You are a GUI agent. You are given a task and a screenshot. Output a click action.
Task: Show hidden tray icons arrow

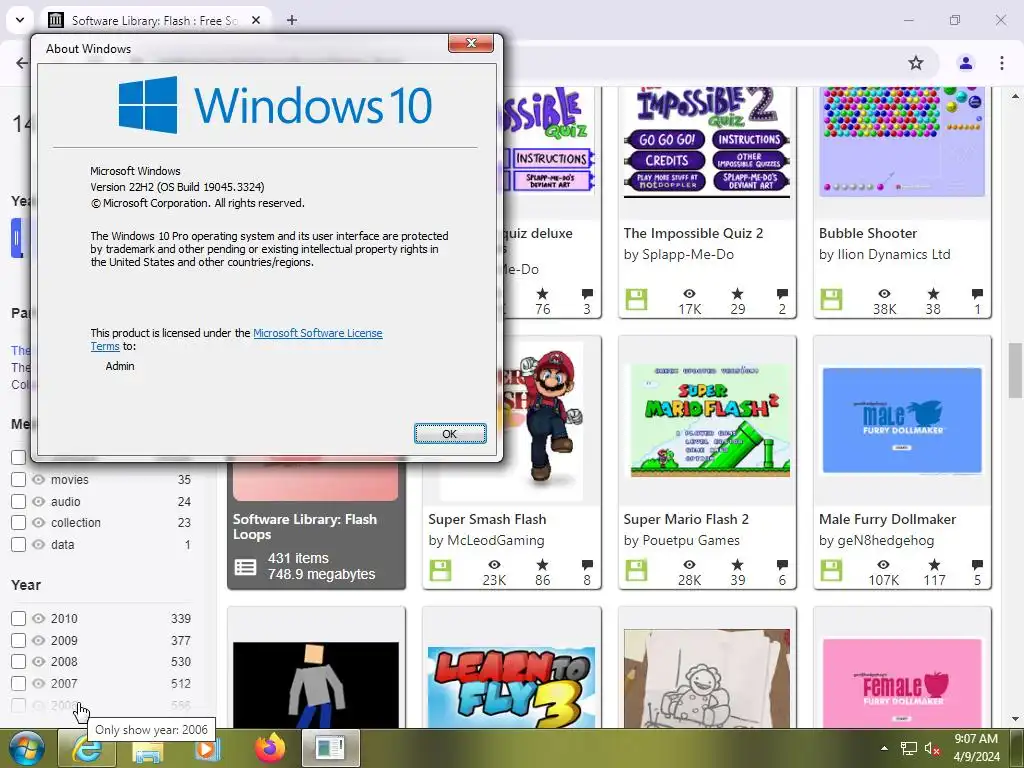884,748
